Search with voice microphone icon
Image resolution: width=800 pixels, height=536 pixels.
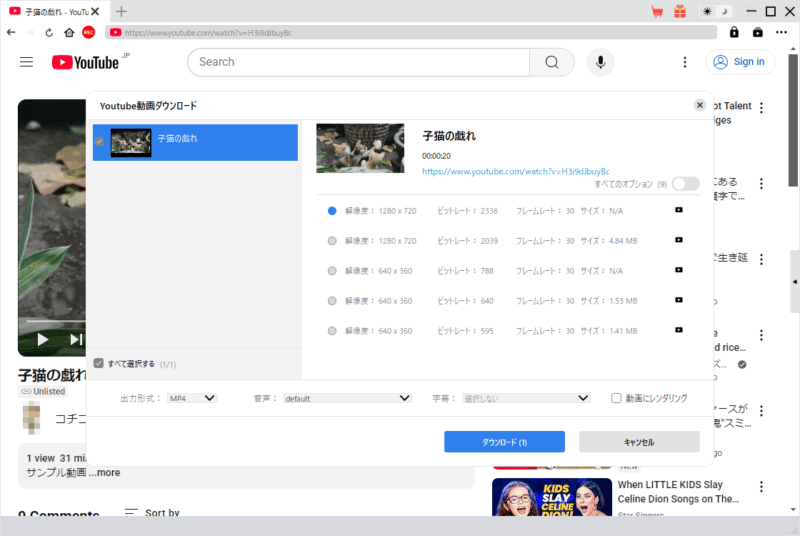601,62
